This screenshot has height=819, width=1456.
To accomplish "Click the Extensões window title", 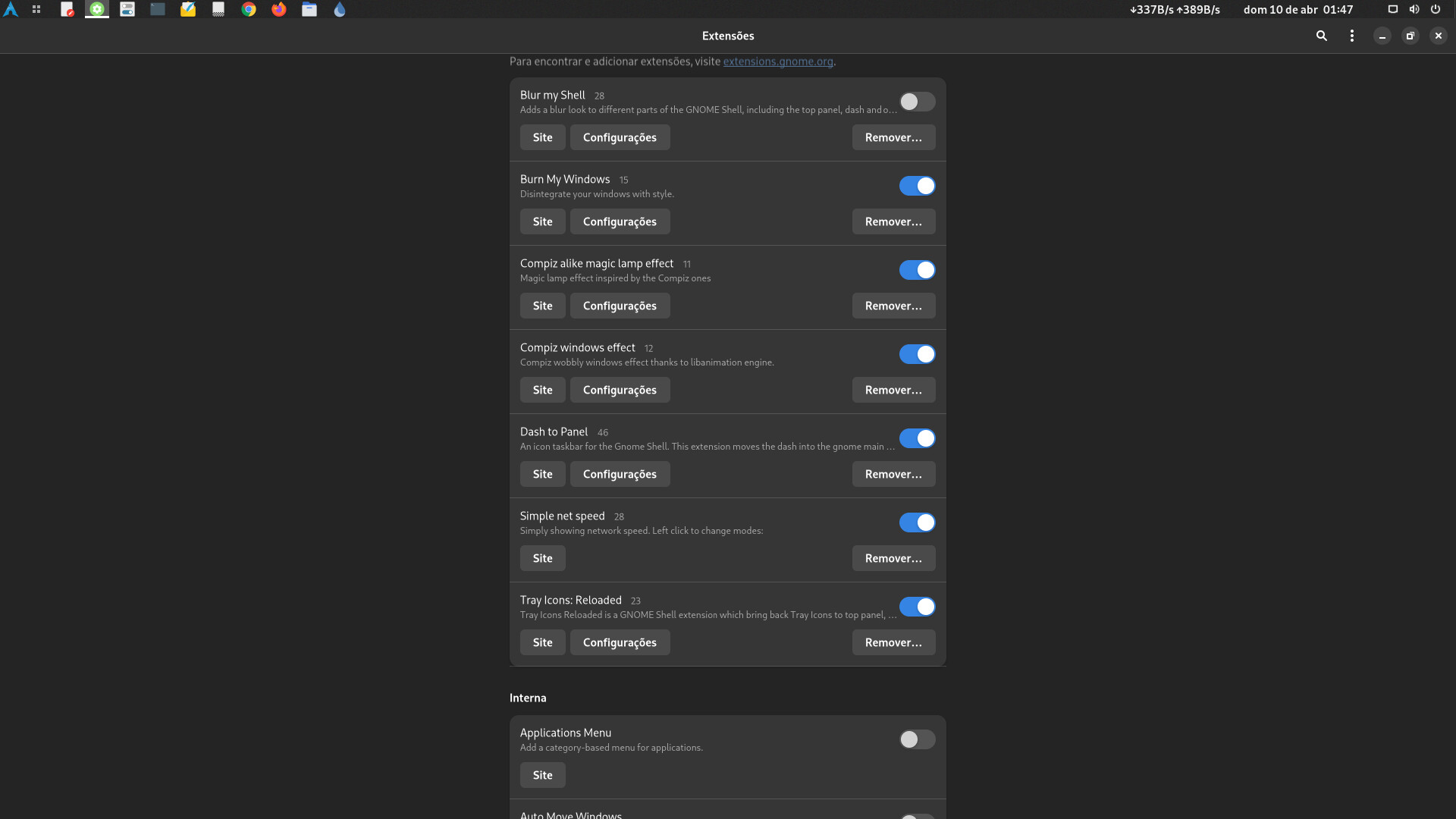I will (728, 36).
